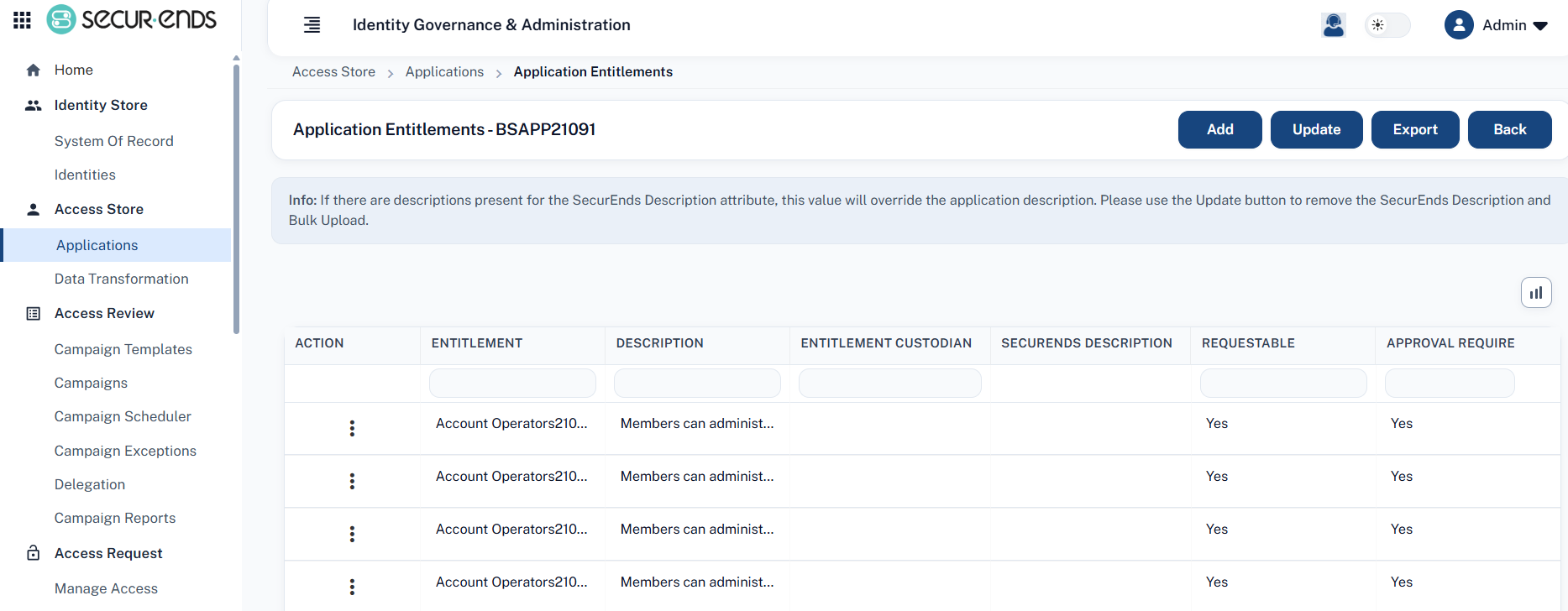Go to Access Store breadcrumb
The image size is (1568, 611).
coord(333,72)
